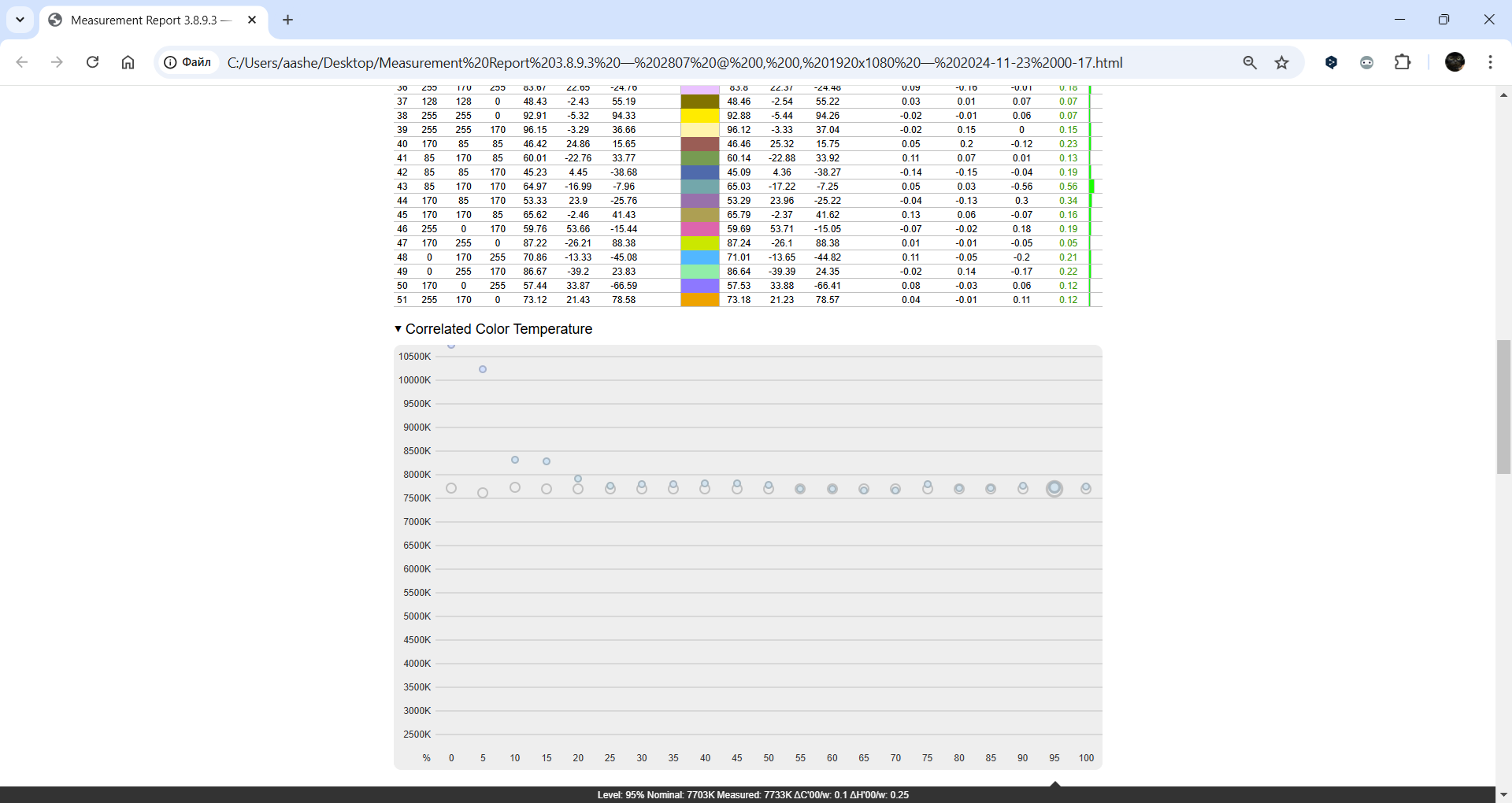Image resolution: width=1512 pixels, height=803 pixels.
Task: Click delta value 0.34 in row 44
Action: (x=1068, y=201)
